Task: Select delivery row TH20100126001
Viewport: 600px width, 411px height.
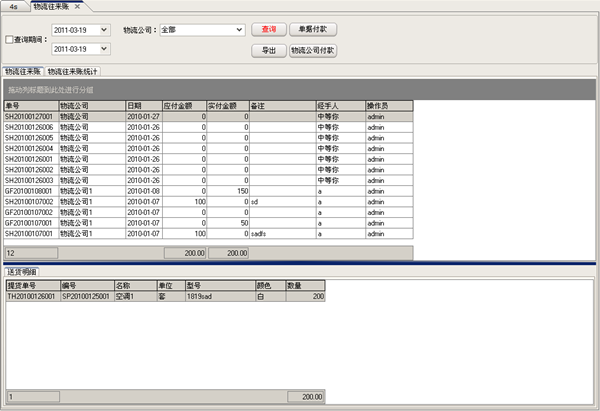Action: [x=32, y=297]
